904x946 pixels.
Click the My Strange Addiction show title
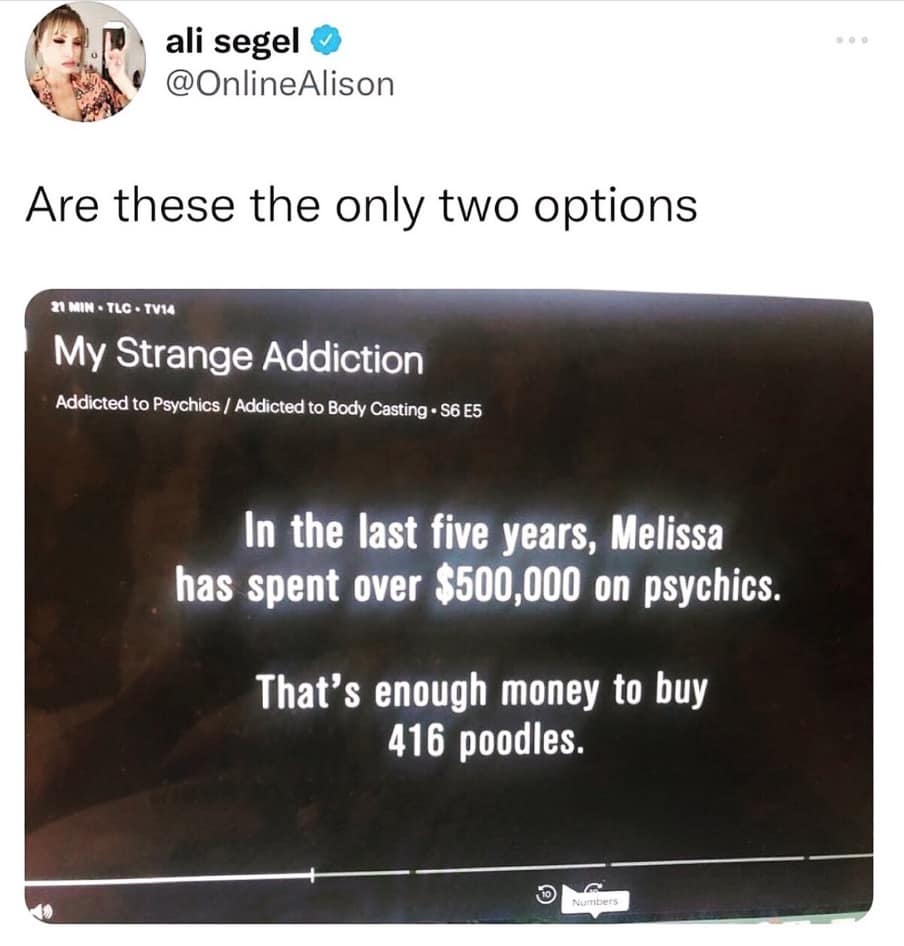[x=238, y=355]
